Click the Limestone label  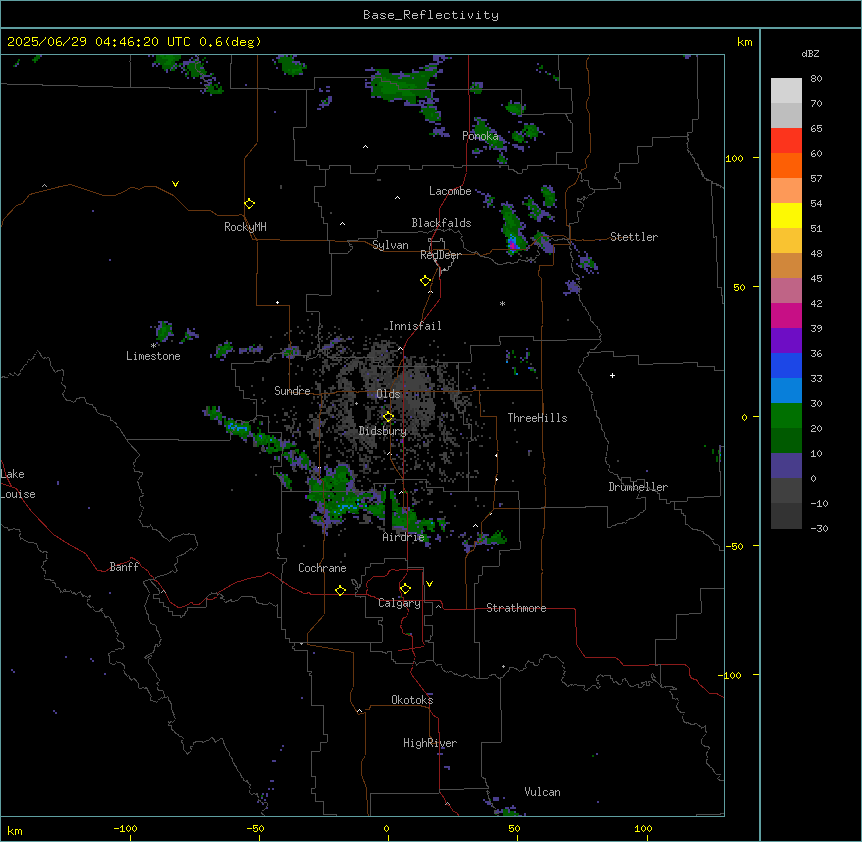pyautogui.click(x=153, y=356)
